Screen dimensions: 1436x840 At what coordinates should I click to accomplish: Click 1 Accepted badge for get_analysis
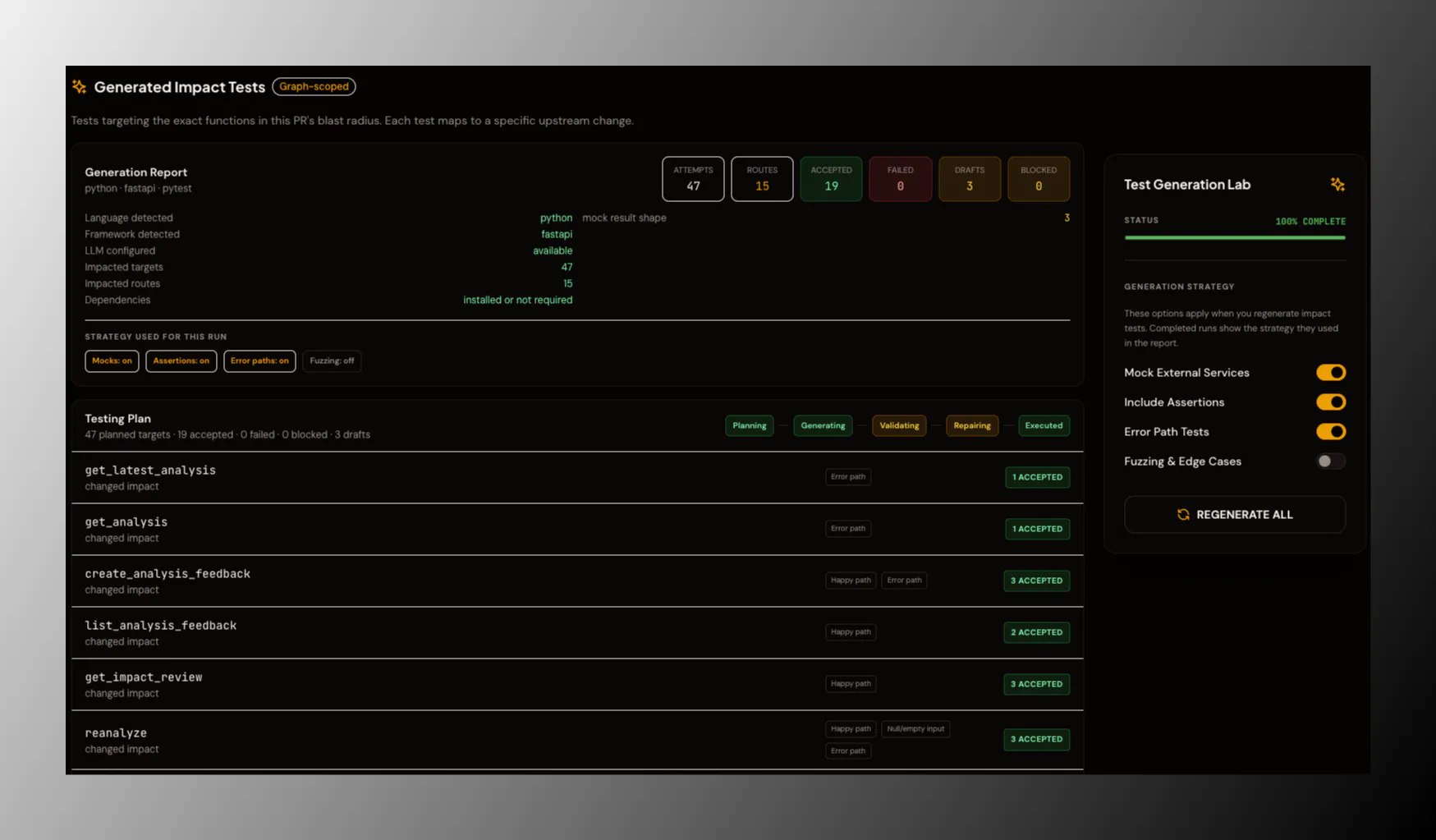1037,529
